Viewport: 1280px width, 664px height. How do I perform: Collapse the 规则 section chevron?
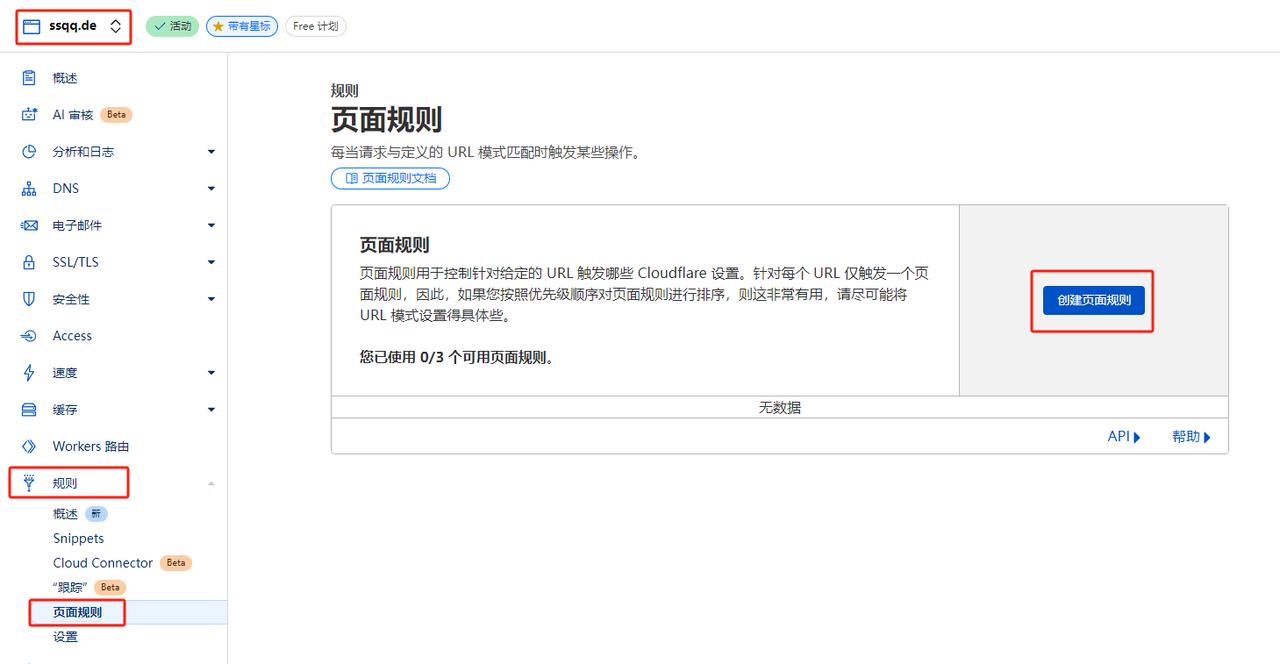(x=211, y=482)
